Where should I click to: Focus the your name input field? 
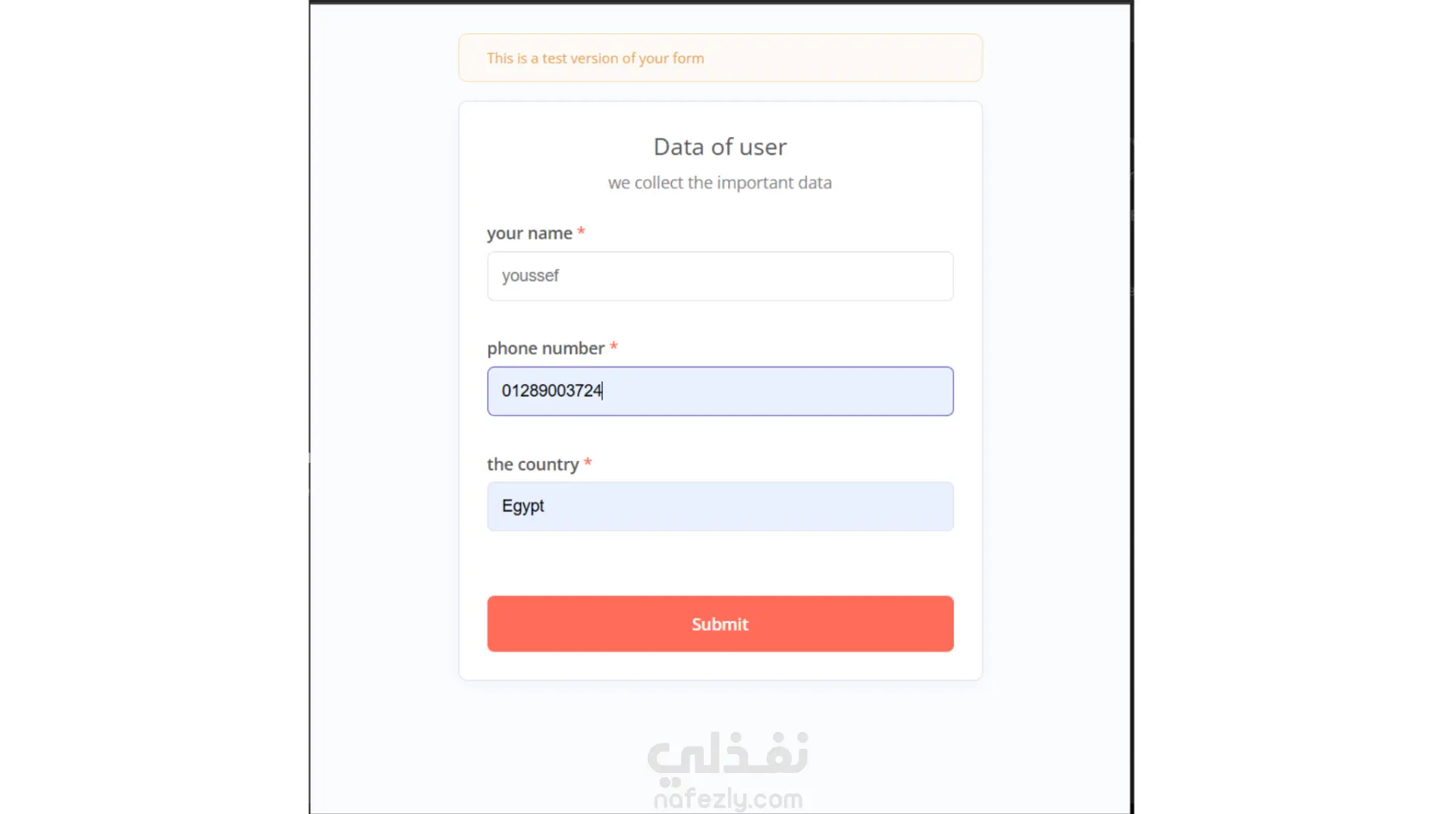(x=720, y=276)
